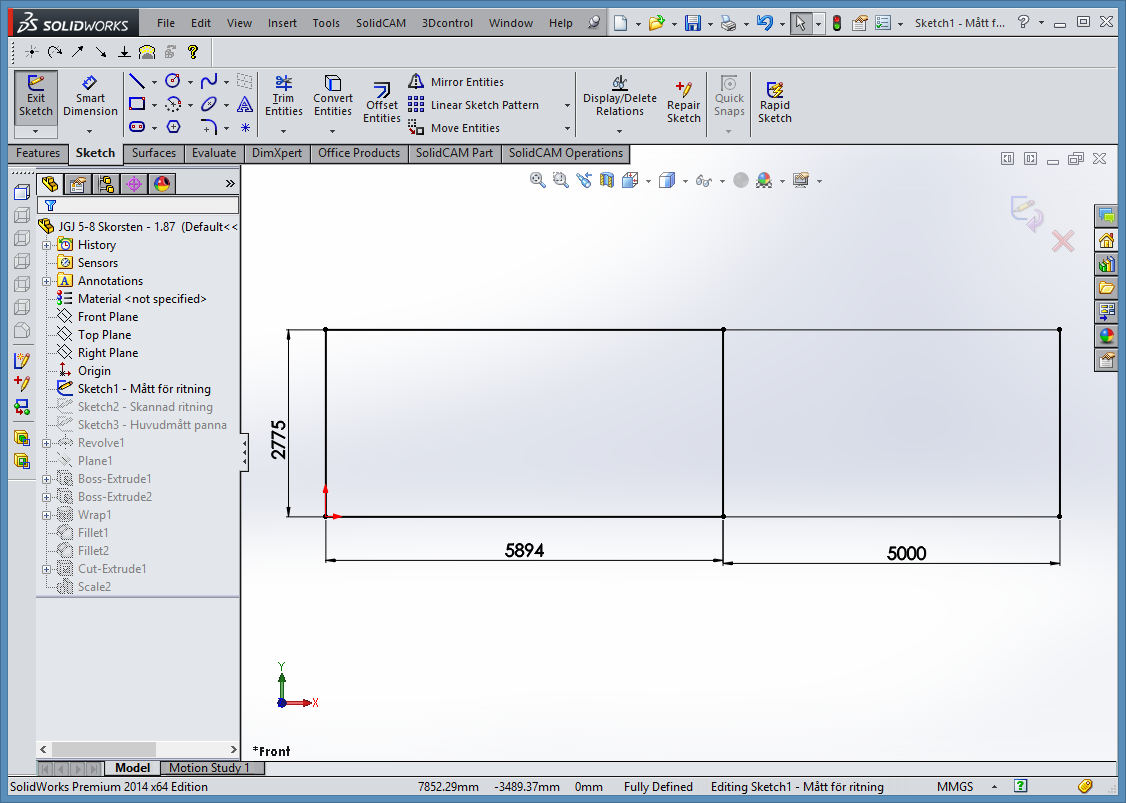Select the Origin tree item

94,371
